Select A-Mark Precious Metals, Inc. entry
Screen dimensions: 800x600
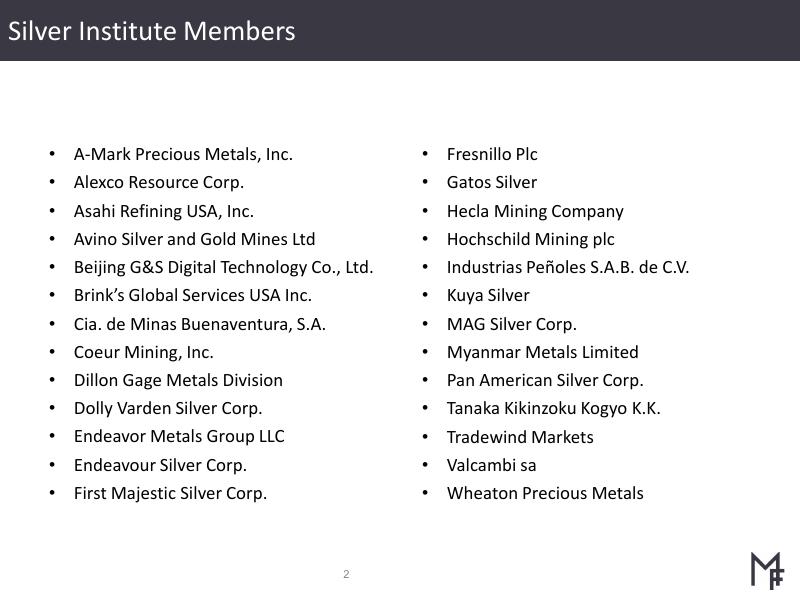(x=183, y=154)
